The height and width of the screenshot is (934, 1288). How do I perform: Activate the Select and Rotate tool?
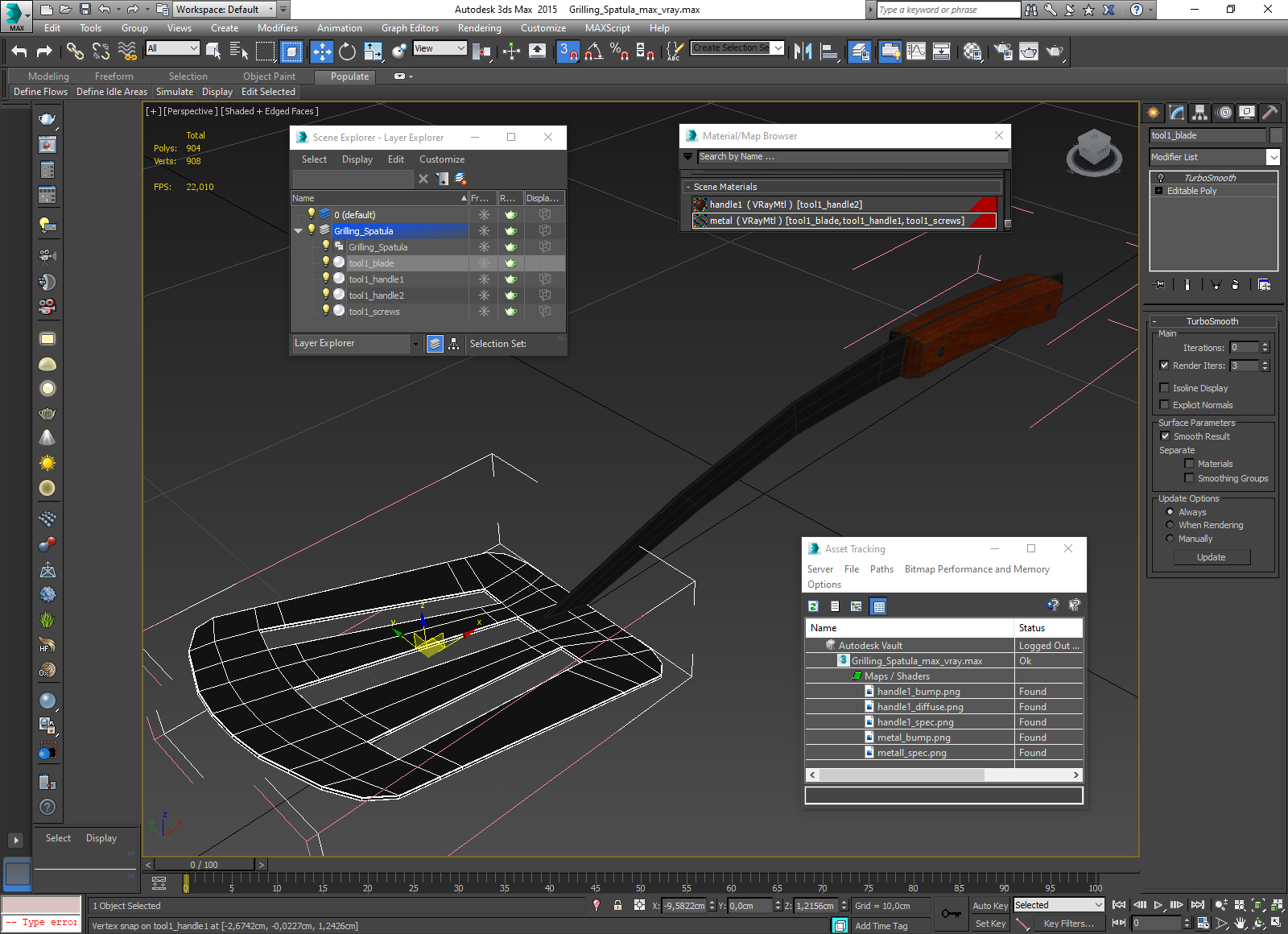point(347,52)
